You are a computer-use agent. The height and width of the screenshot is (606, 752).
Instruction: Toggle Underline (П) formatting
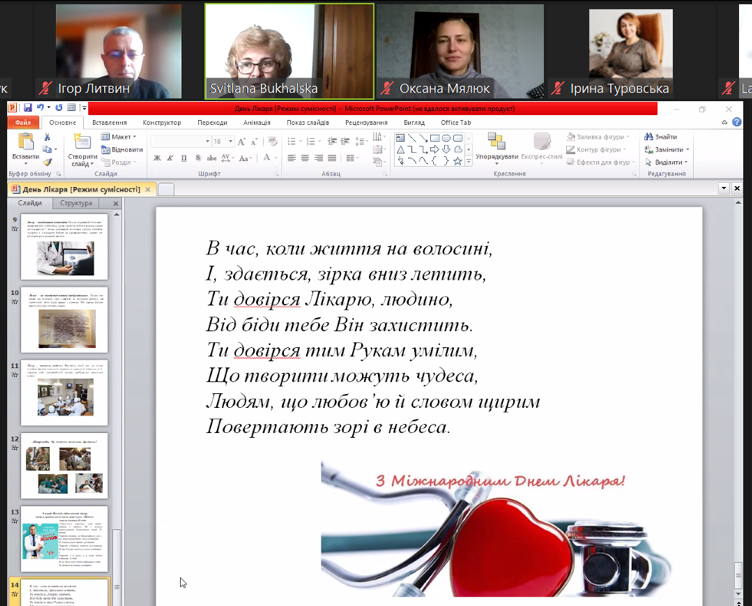(184, 158)
